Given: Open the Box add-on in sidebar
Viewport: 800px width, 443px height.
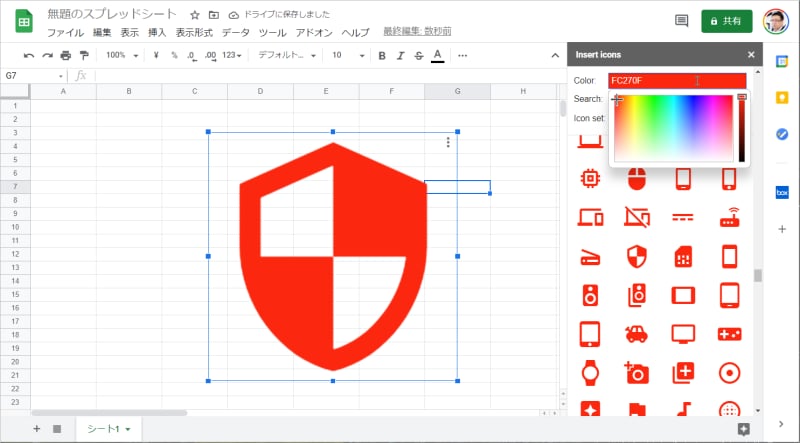Looking at the screenshot, I should [x=783, y=192].
